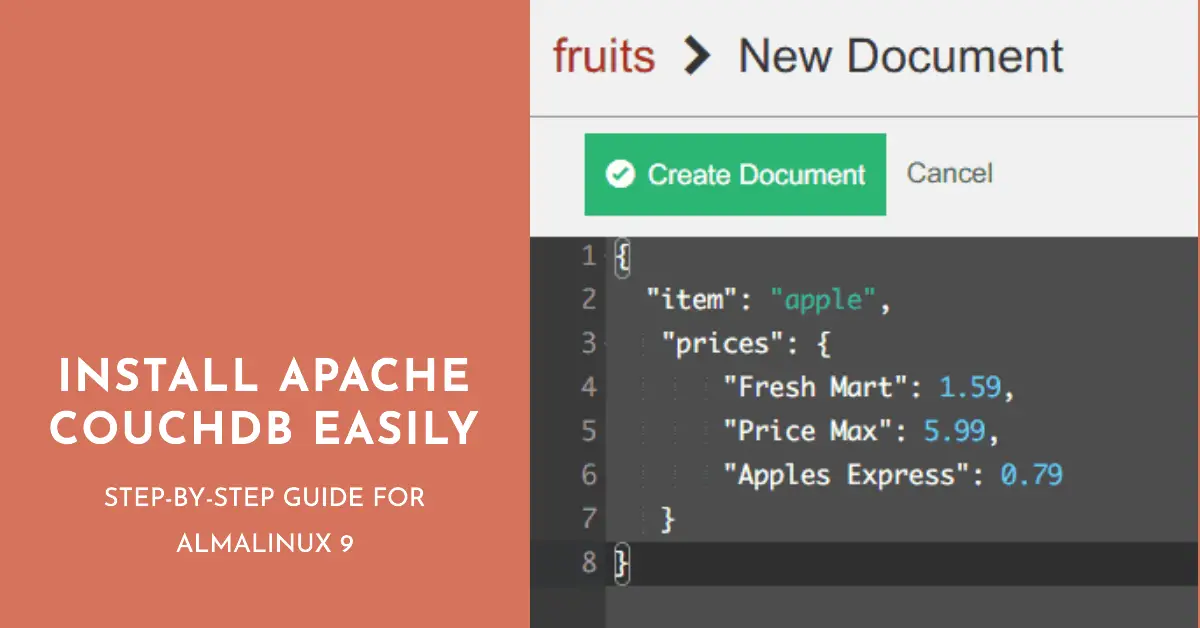The width and height of the screenshot is (1200, 628).
Task: Click the "item" key in the editor
Action: (686, 300)
